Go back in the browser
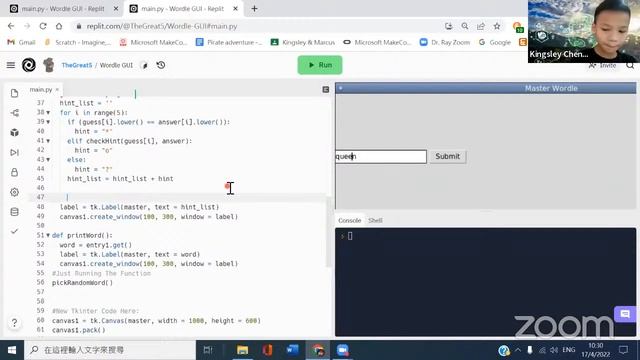 click(x=11, y=26)
